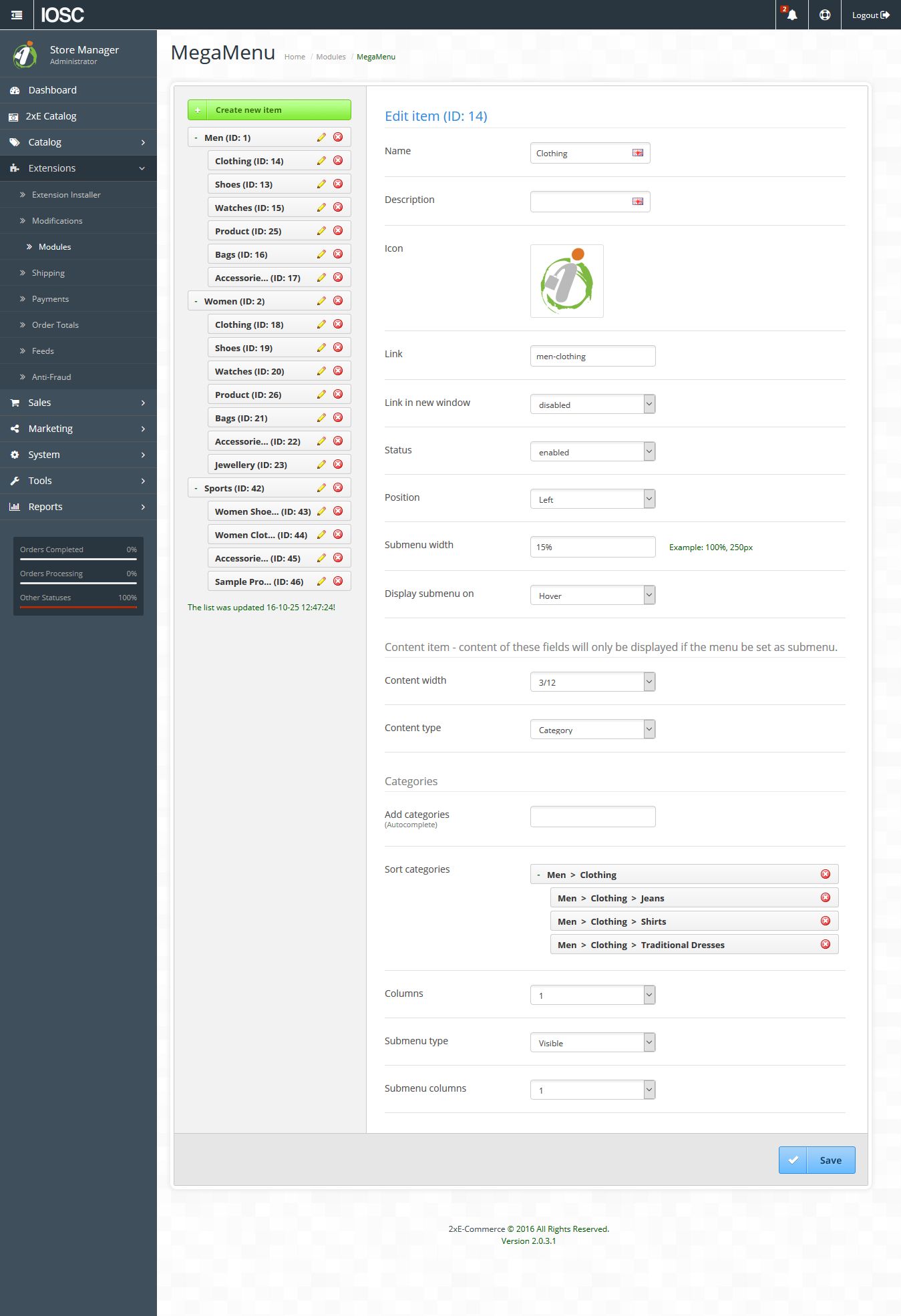Delete Clothing (ID: 18) item
The width and height of the screenshot is (901, 1316).
click(x=338, y=324)
